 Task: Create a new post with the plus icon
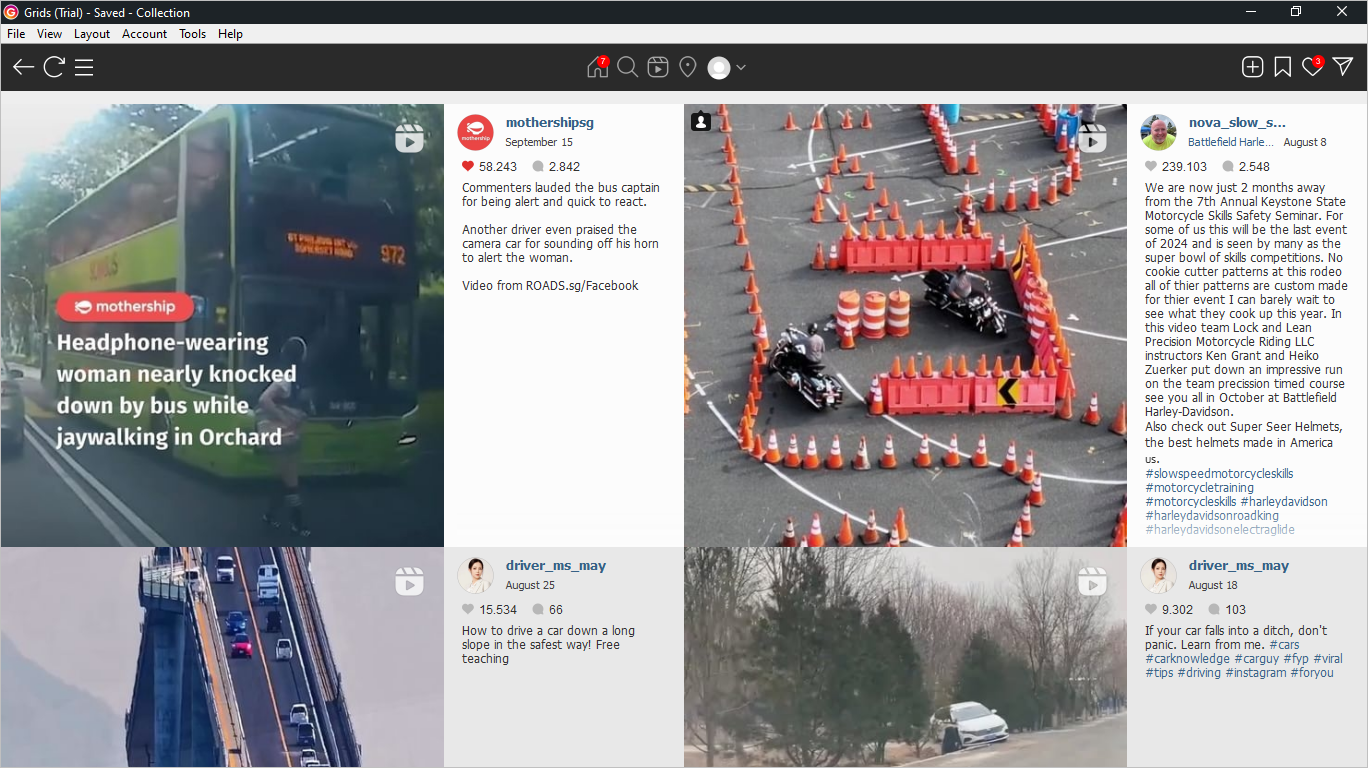tap(1252, 67)
